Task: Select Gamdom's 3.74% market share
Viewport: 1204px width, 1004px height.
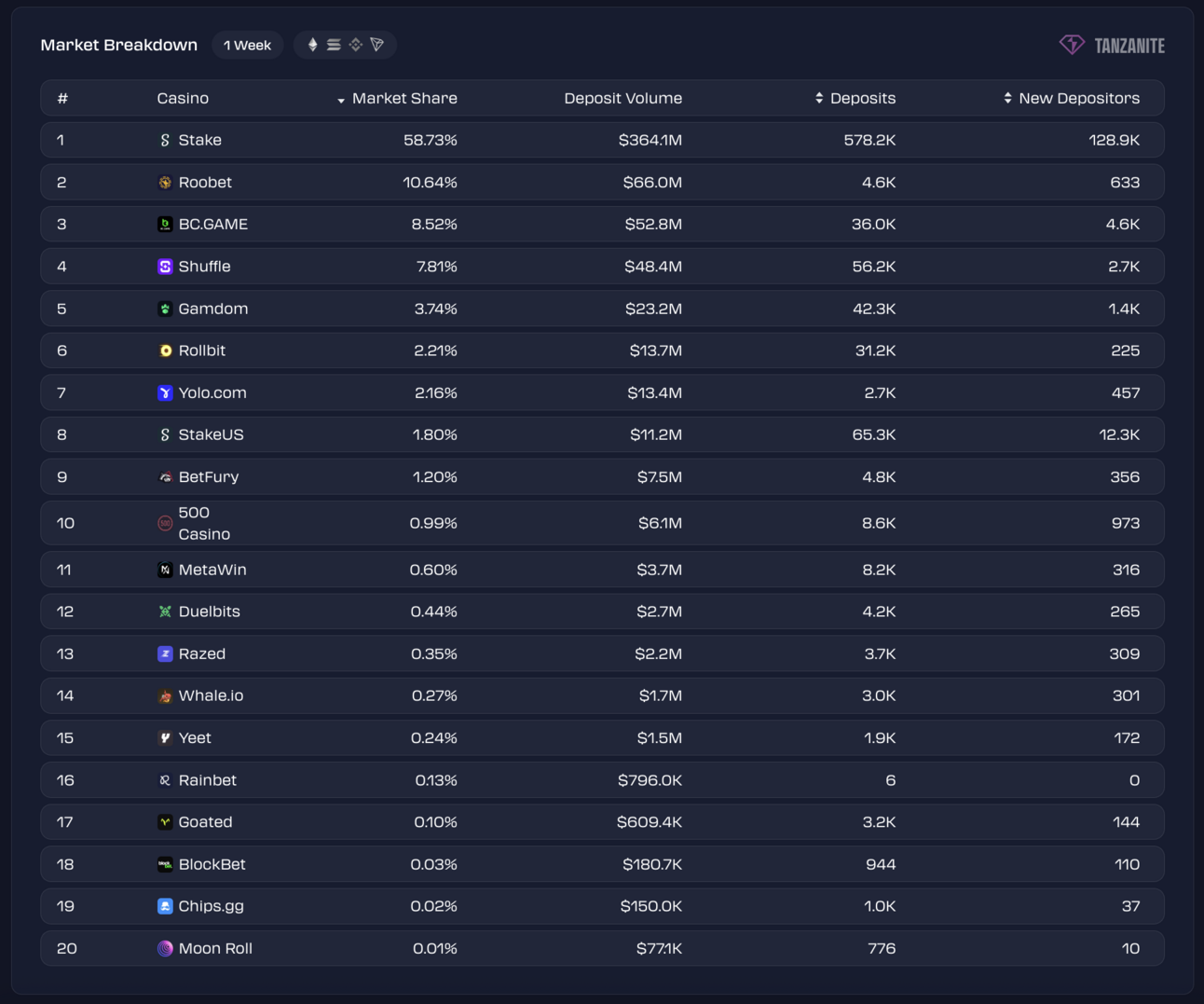Action: click(x=436, y=309)
